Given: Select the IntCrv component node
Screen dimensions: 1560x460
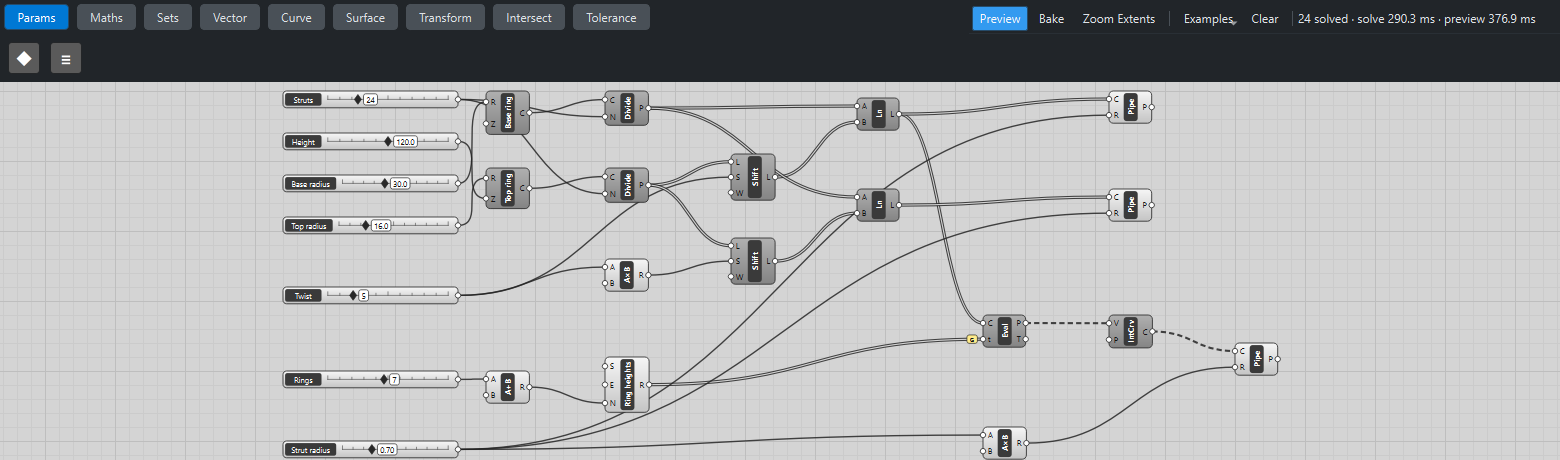Looking at the screenshot, I should [x=1131, y=331].
